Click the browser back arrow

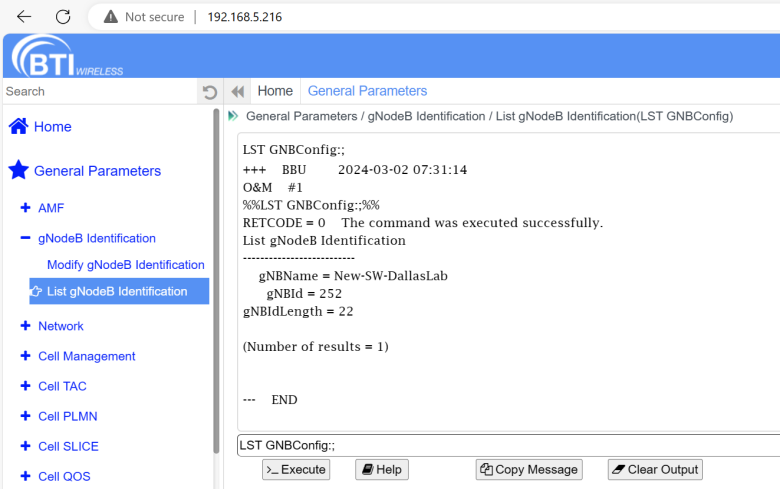click(24, 17)
